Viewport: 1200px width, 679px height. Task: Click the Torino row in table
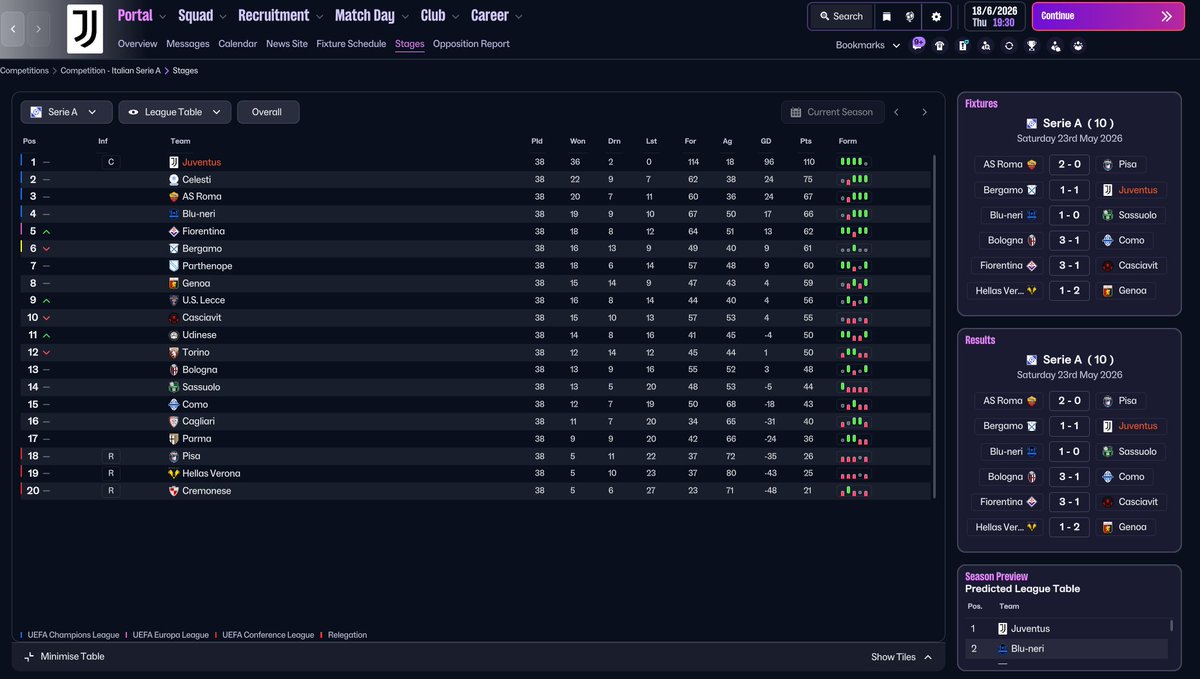tap(475, 352)
